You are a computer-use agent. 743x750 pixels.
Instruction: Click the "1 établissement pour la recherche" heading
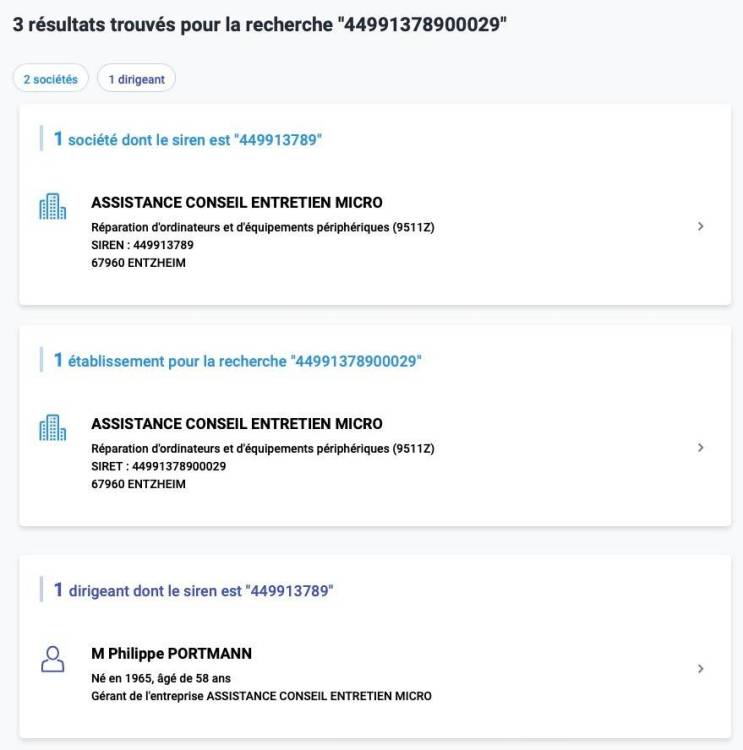coord(238,361)
